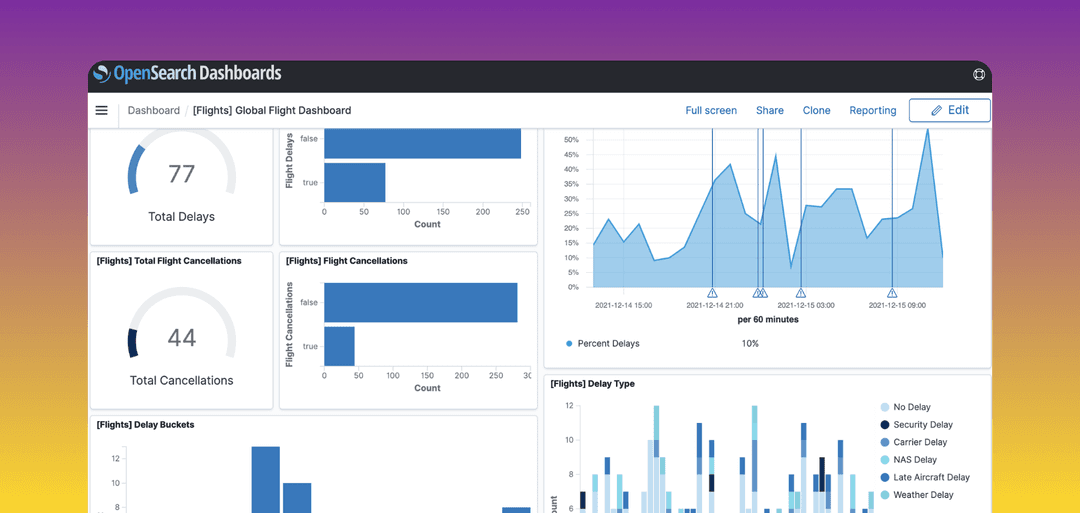Click the tallest bar in Delay Buckets chart
This screenshot has height=513, width=1080.
coord(265,479)
